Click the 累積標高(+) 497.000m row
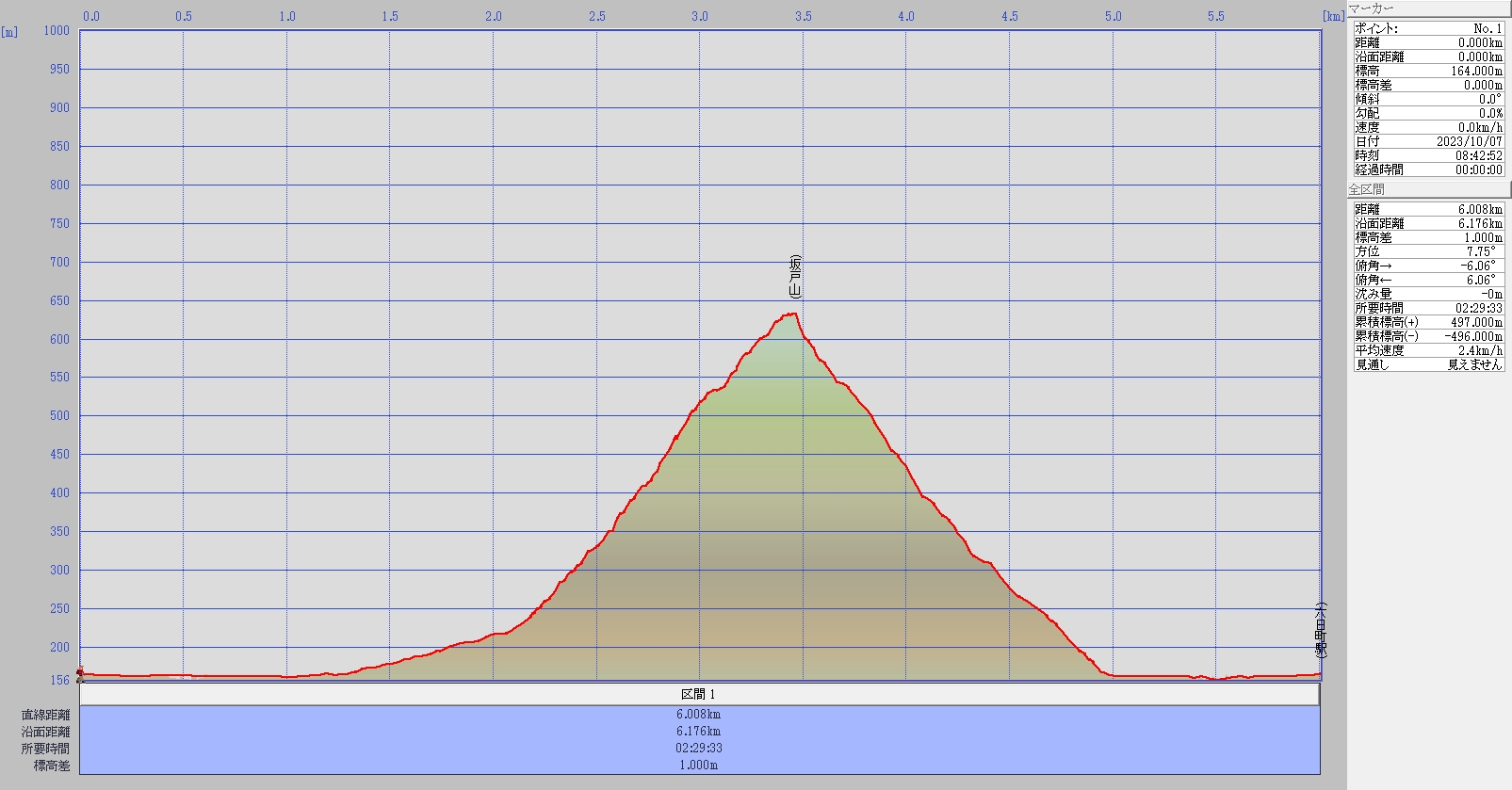This screenshot has width=1512, height=790. coord(1428,322)
